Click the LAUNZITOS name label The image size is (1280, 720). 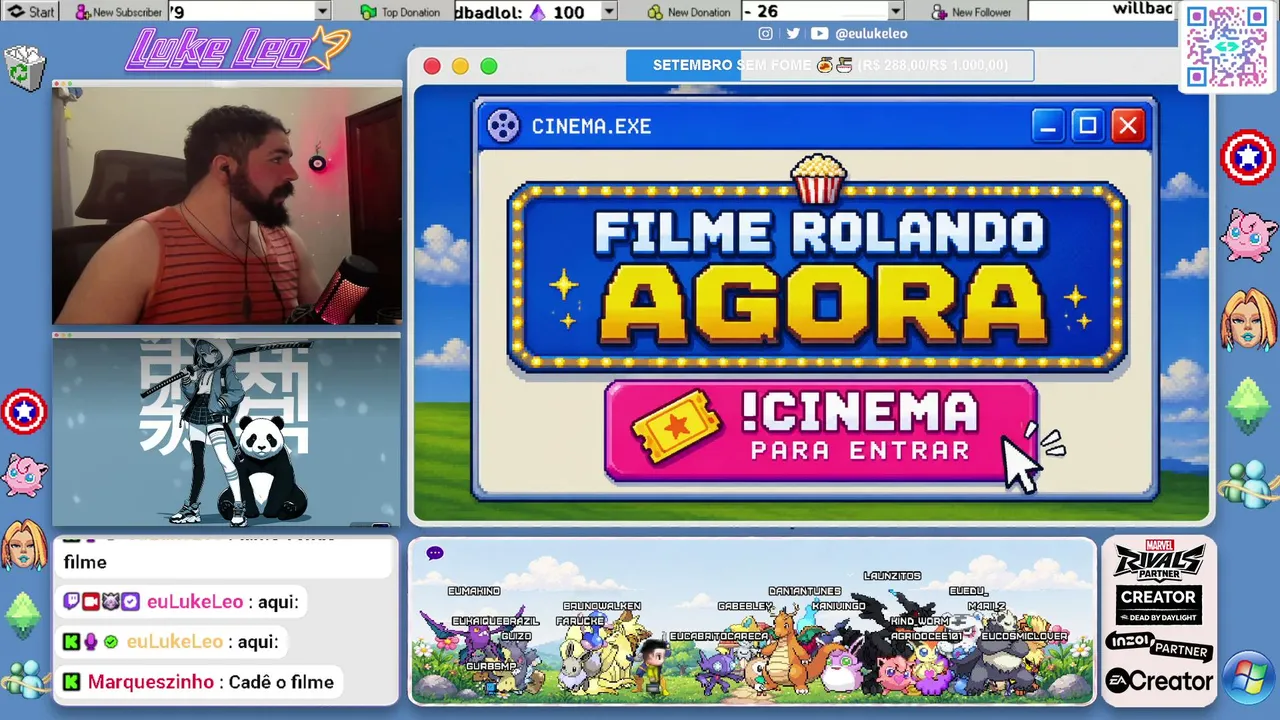pyautogui.click(x=892, y=576)
